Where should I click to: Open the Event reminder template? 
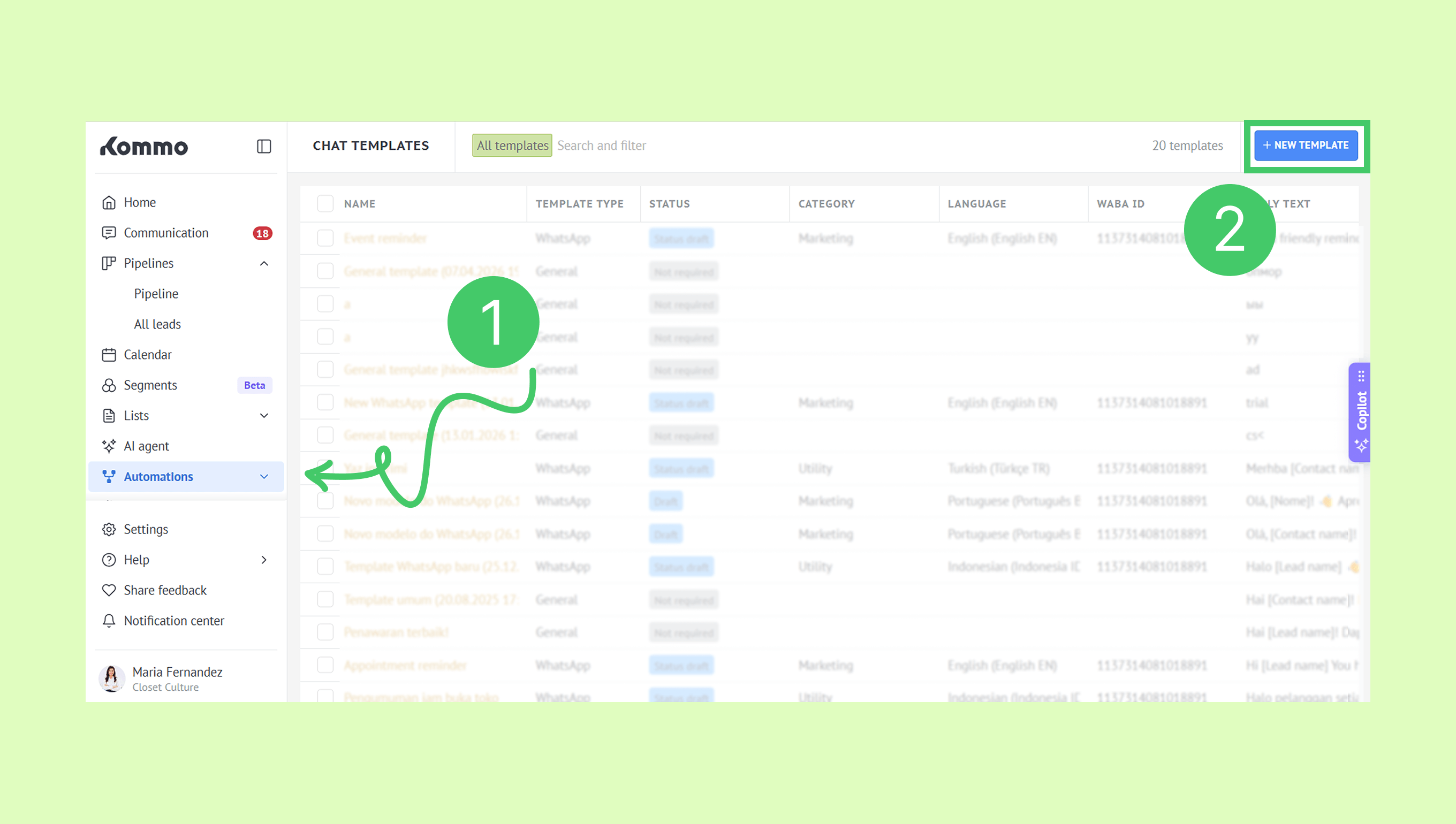(x=385, y=238)
